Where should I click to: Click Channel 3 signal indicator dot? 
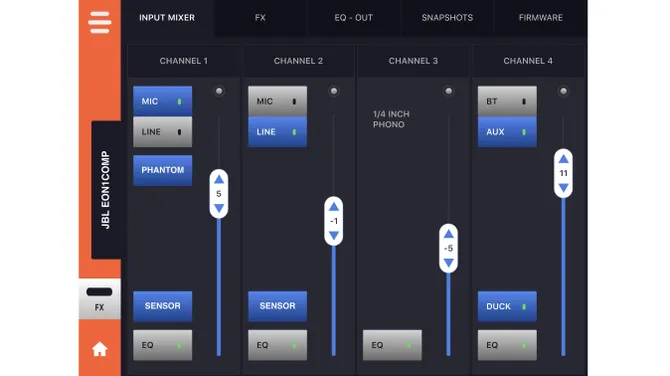tap(448, 91)
